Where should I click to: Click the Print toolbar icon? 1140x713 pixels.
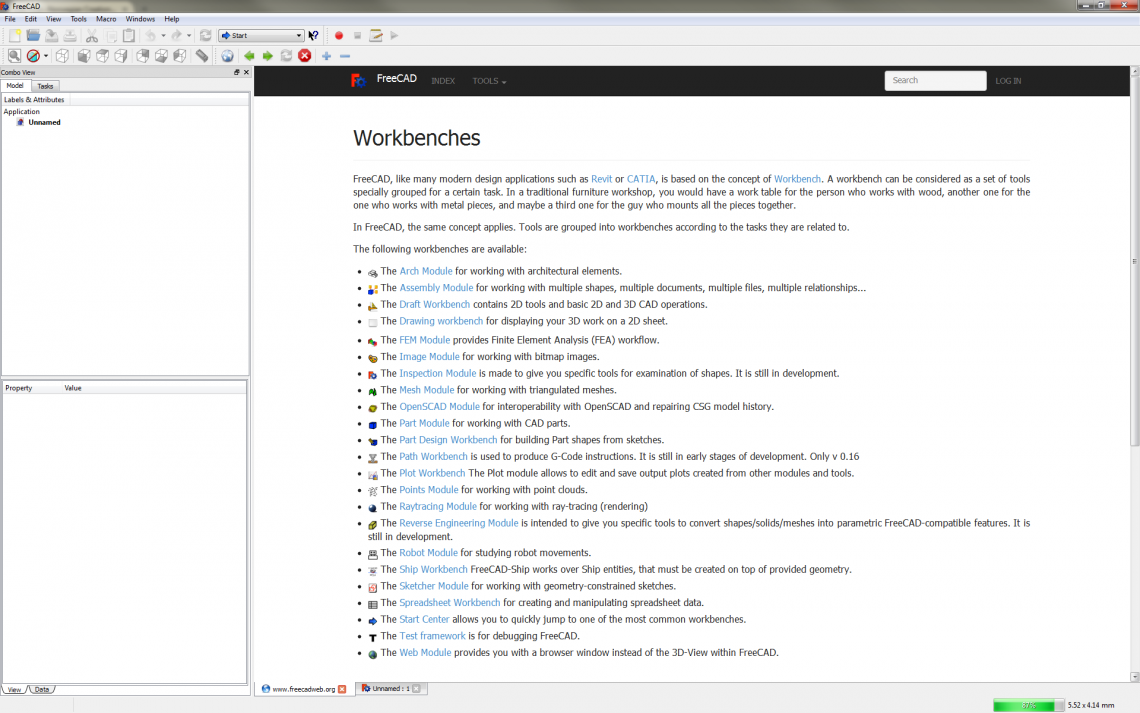click(70, 36)
